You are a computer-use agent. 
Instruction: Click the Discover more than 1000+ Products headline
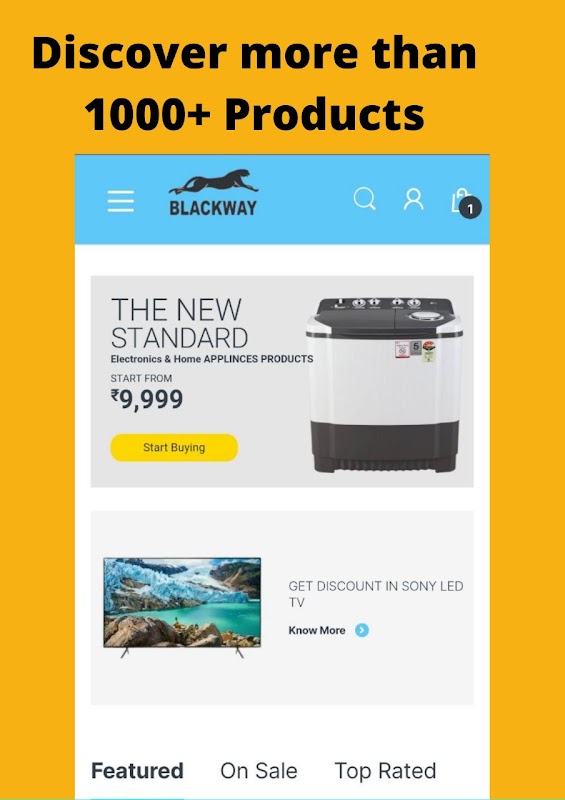tap(254, 83)
